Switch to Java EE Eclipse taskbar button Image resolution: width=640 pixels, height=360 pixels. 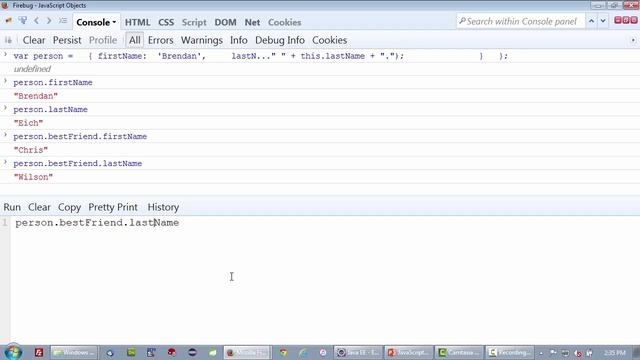click(x=358, y=352)
